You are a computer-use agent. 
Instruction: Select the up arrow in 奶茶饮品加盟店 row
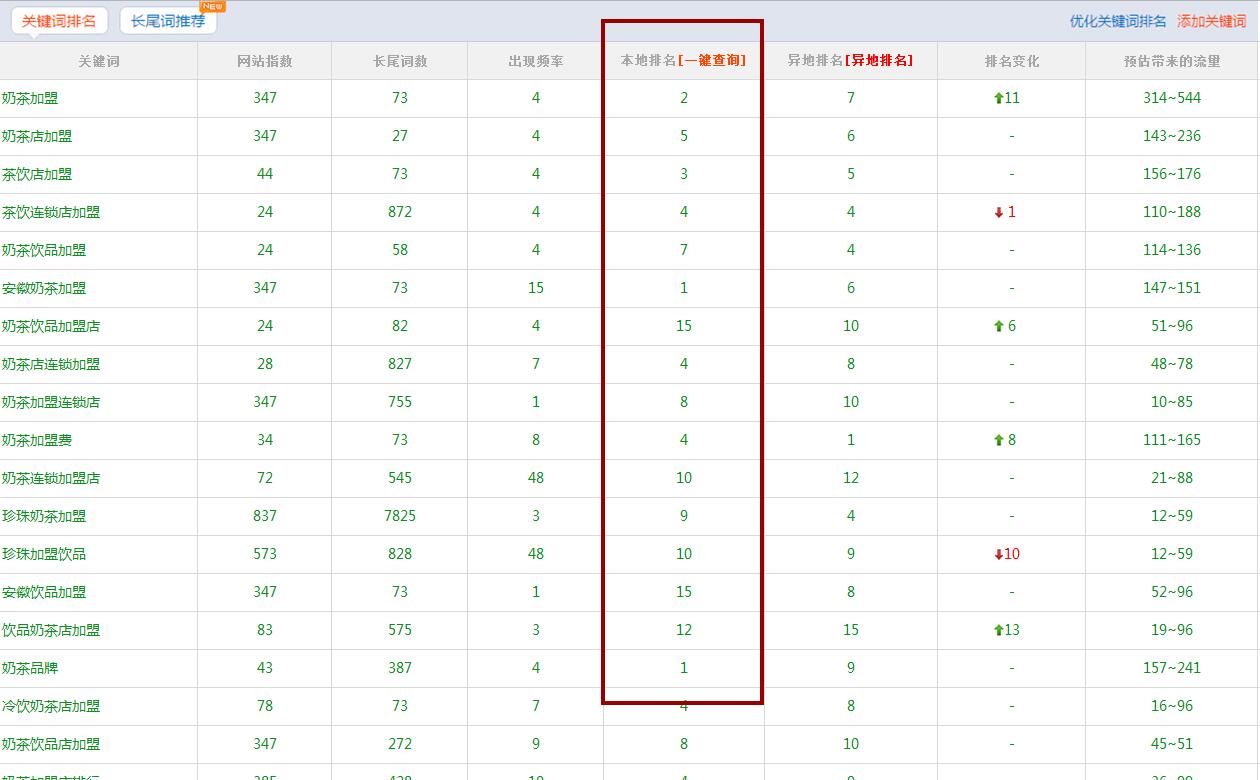pos(998,326)
